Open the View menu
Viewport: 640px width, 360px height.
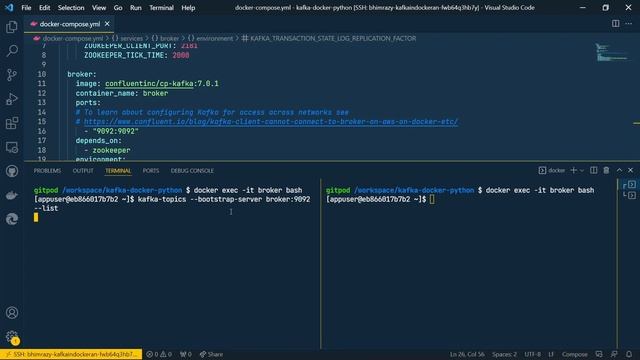[99, 8]
